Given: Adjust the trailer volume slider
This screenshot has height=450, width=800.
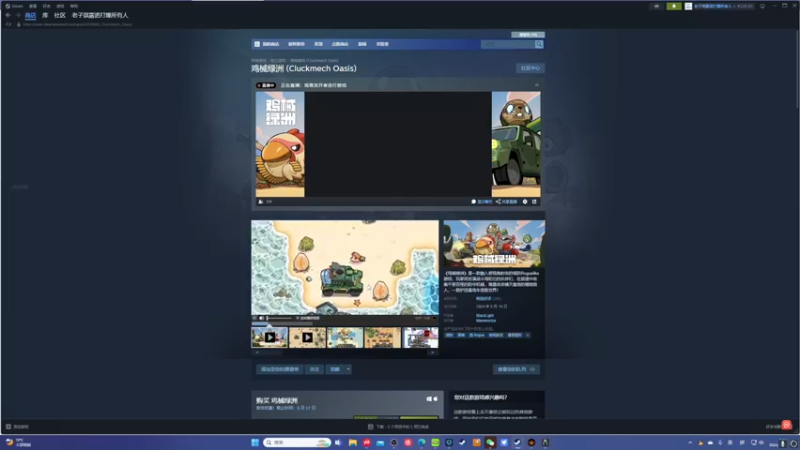Looking at the screenshot, I should (279, 318).
